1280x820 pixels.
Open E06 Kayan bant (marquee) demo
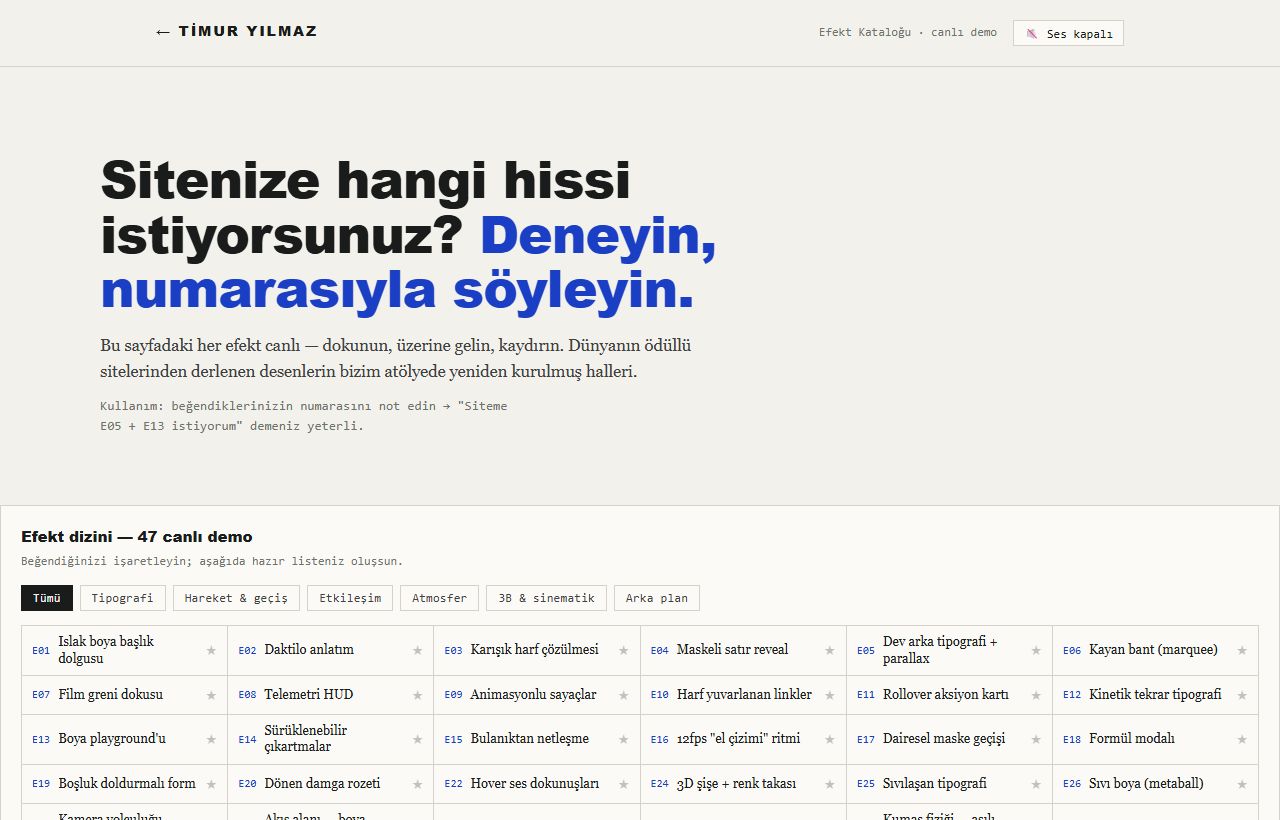pos(1140,650)
